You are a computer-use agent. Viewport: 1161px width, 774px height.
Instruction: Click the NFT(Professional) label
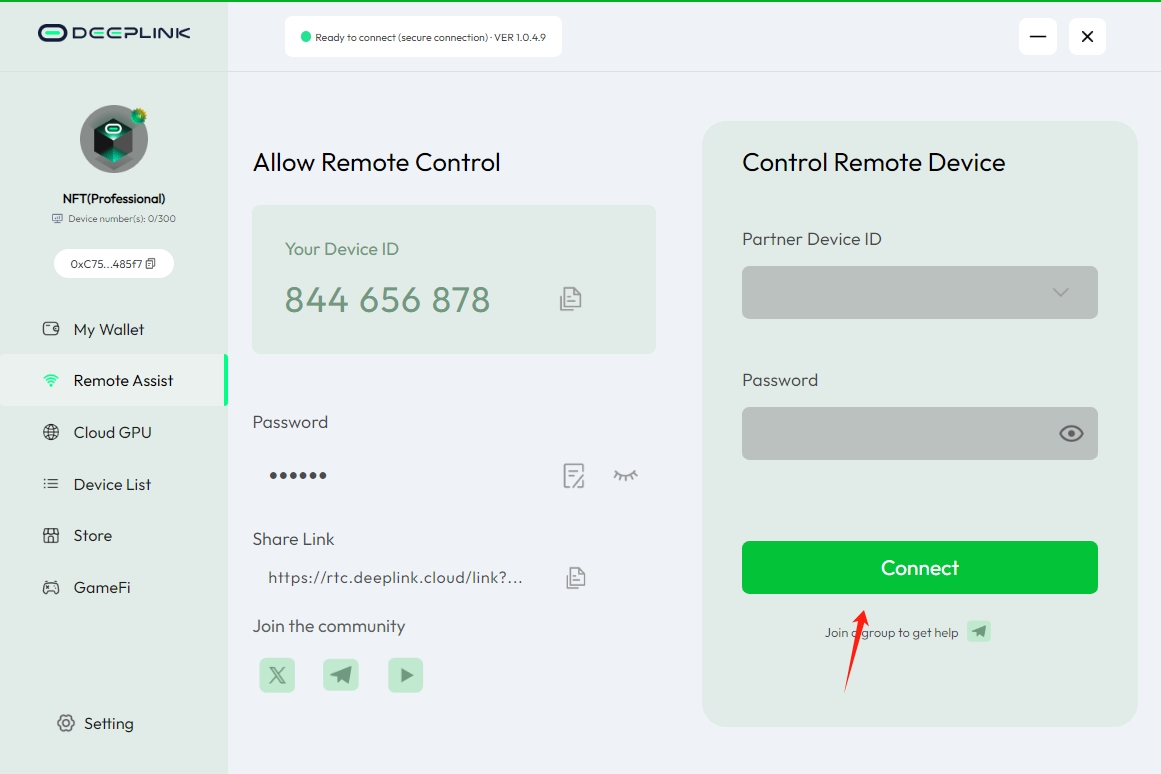[114, 198]
